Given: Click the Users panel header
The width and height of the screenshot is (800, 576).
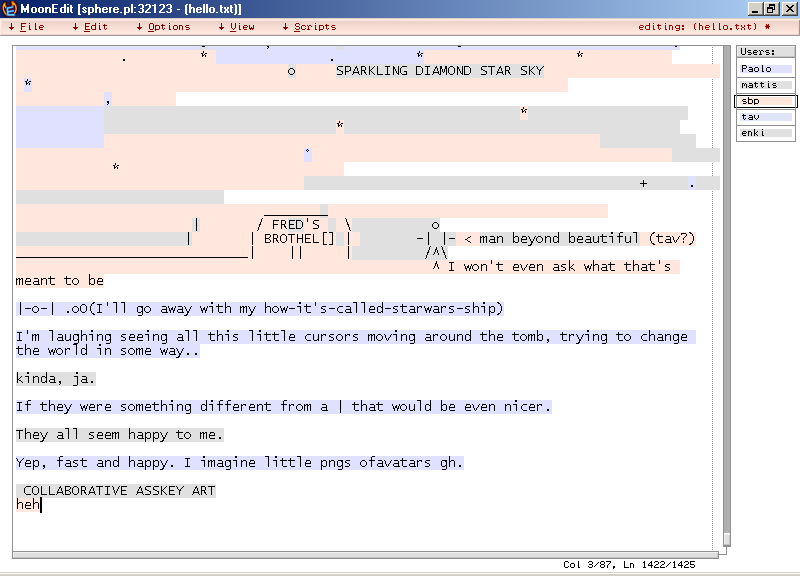Looking at the screenshot, I should pyautogui.click(x=765, y=52).
